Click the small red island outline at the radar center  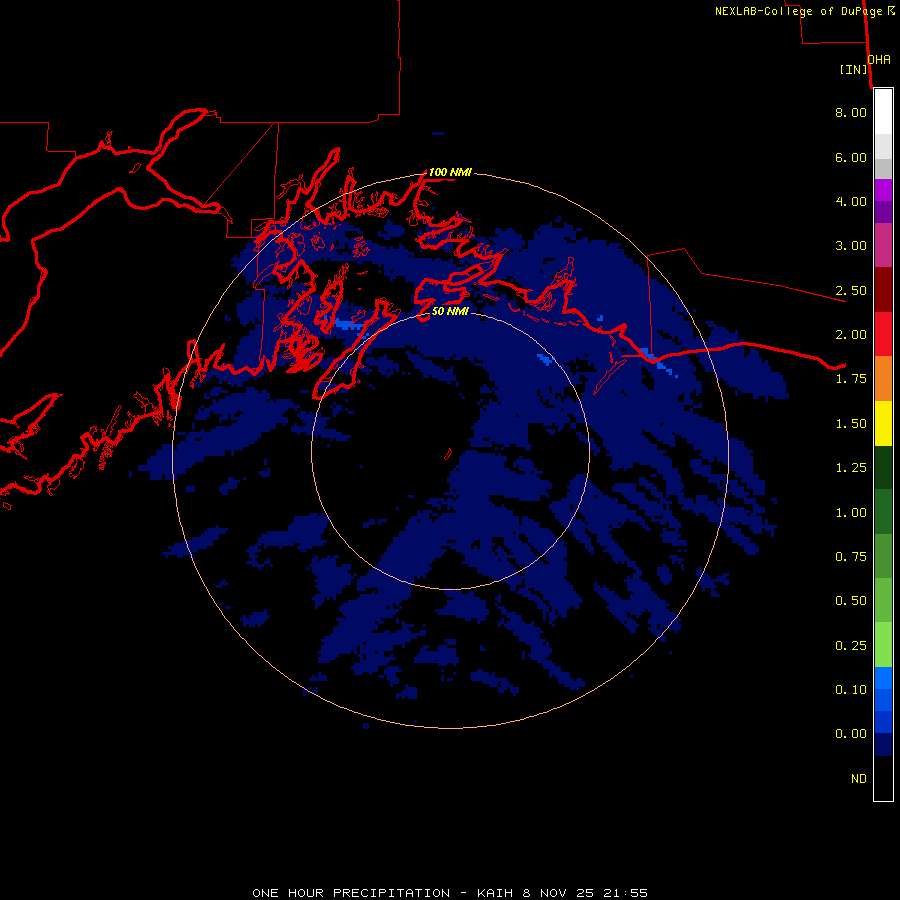(448, 454)
